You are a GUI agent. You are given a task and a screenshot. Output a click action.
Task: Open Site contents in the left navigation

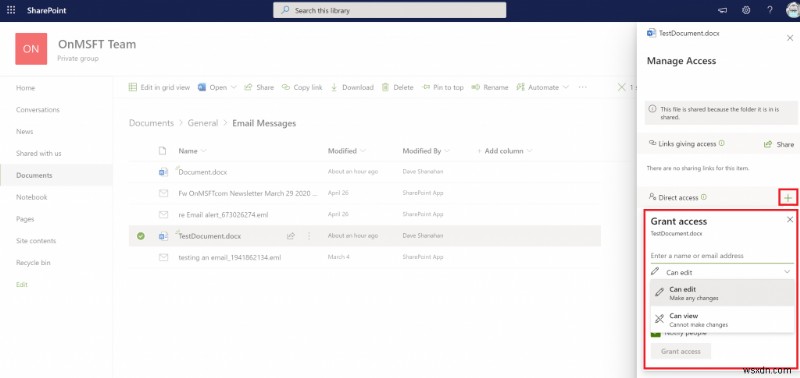tap(36, 241)
